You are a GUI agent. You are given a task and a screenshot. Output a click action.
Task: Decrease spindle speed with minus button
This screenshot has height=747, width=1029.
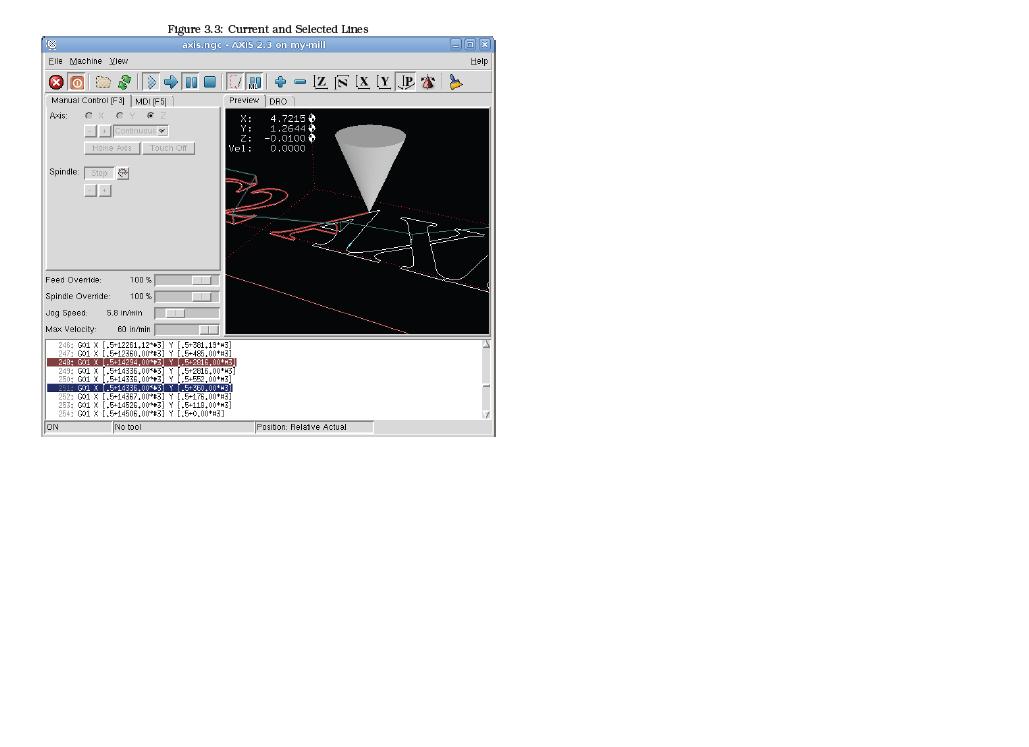click(91, 190)
